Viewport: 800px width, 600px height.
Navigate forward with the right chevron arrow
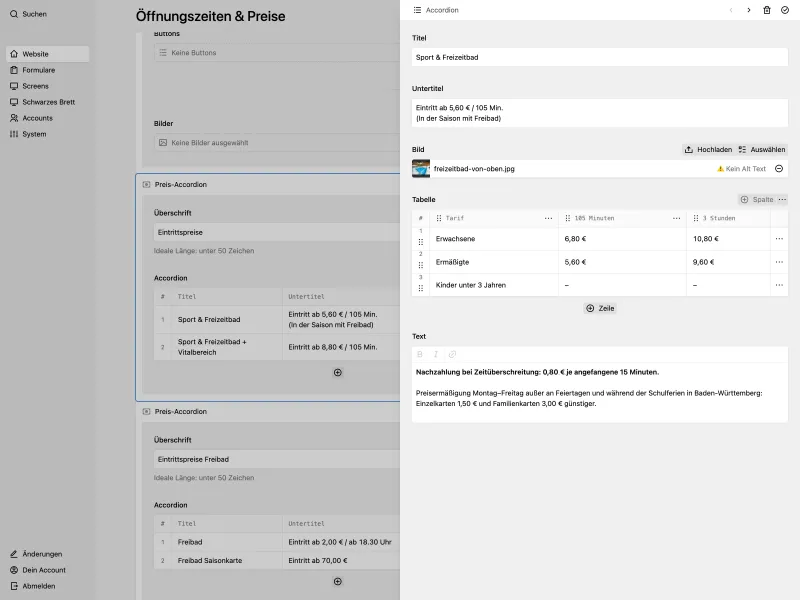point(748,10)
